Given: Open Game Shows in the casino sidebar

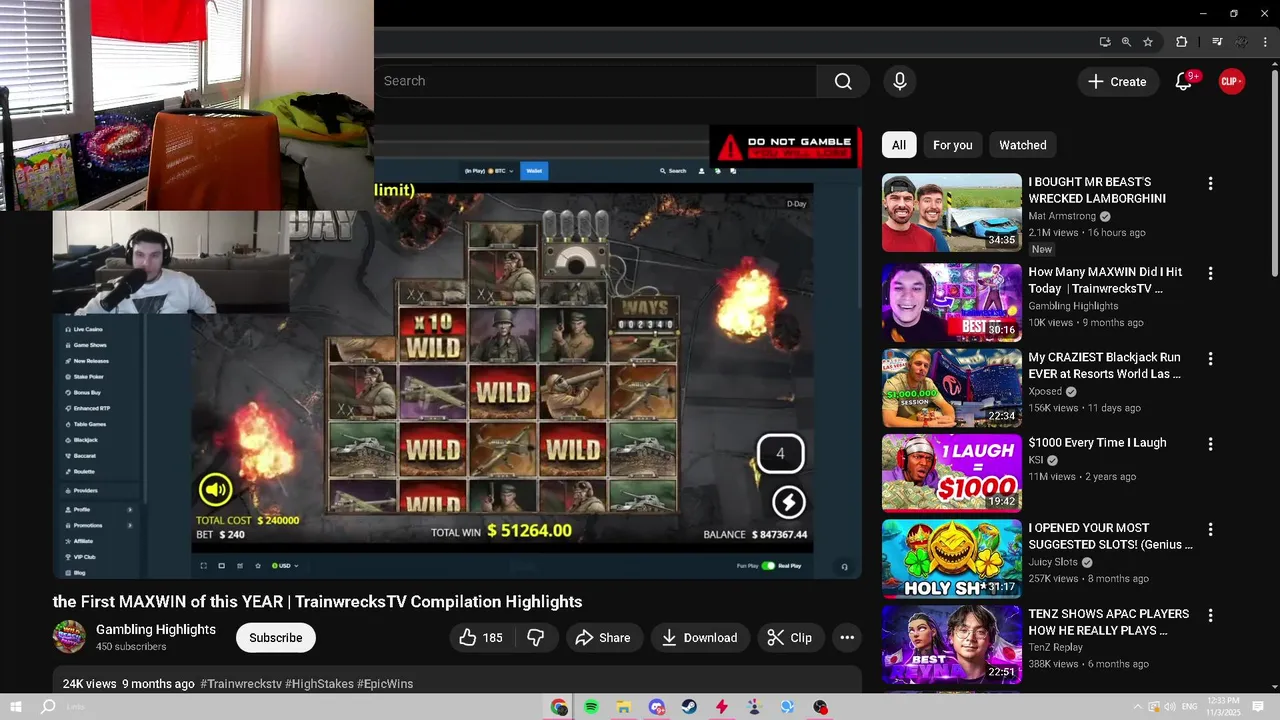Looking at the screenshot, I should [x=88, y=345].
